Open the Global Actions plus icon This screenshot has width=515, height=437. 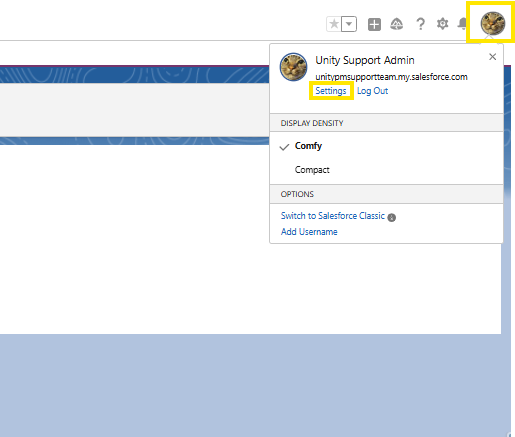pyautogui.click(x=374, y=24)
